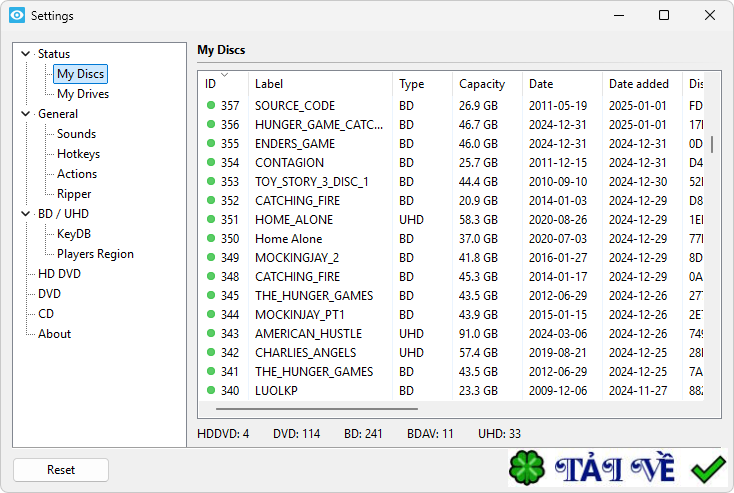Select the 'Home Alone' BD disc label

click(x=288, y=239)
